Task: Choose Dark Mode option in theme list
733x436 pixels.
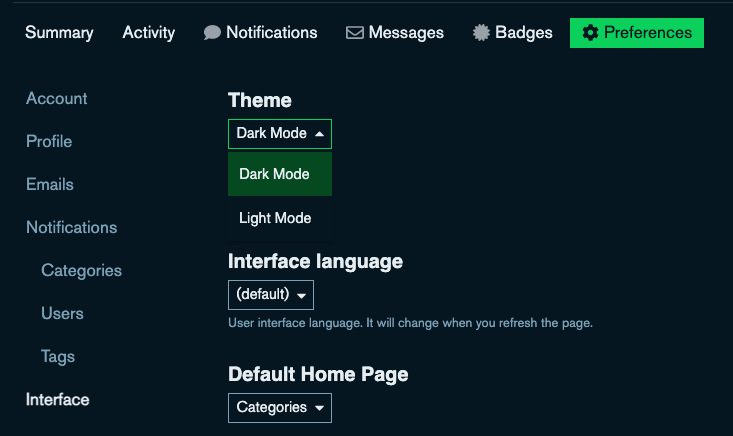Action: [275, 174]
